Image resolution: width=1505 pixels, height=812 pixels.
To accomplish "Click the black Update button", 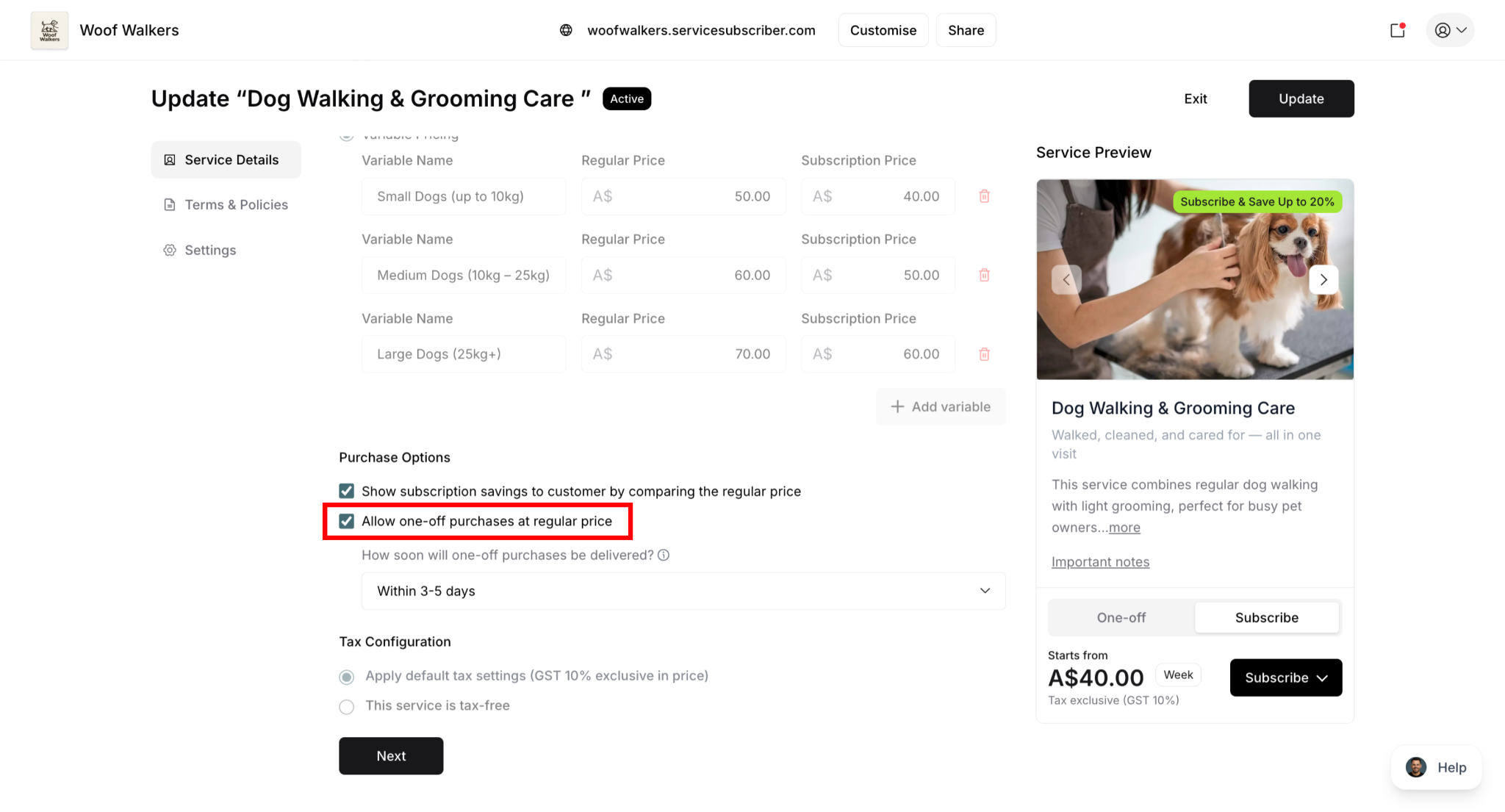I will pos(1301,98).
